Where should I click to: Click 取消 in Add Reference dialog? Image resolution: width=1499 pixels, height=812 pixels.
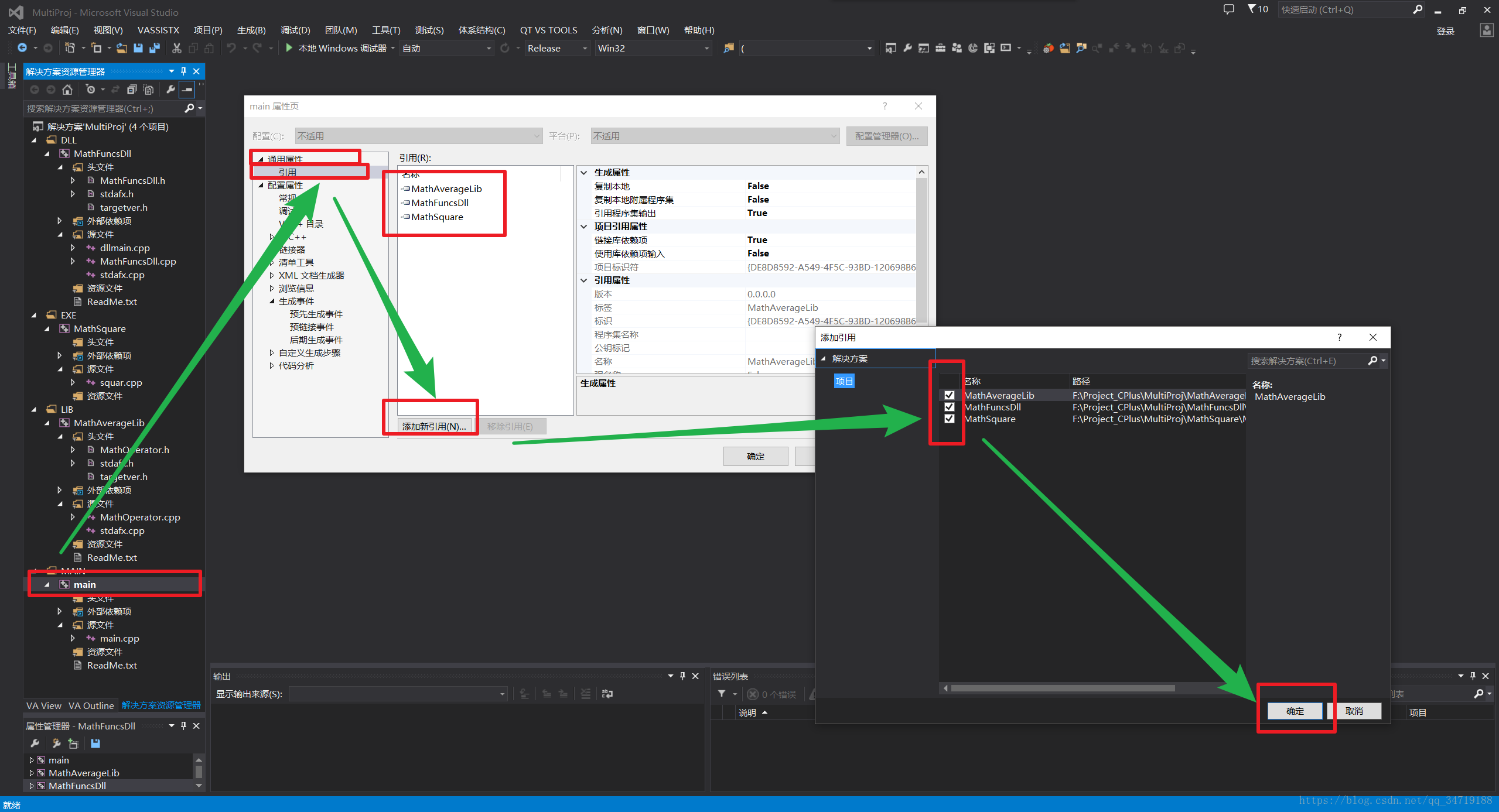[1354, 711]
